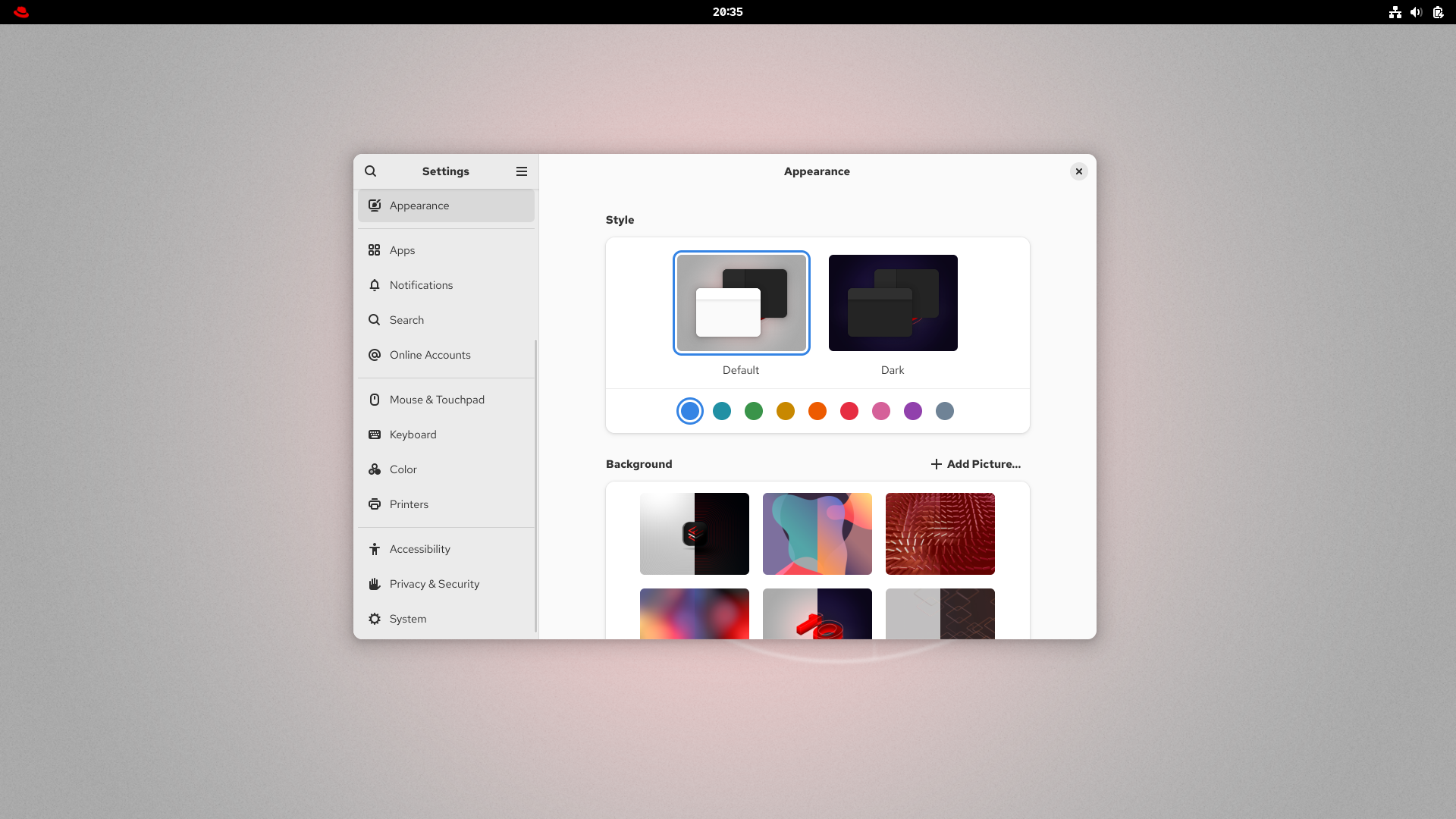Open the Settings hamburger menu
1456x819 pixels.
(x=522, y=171)
